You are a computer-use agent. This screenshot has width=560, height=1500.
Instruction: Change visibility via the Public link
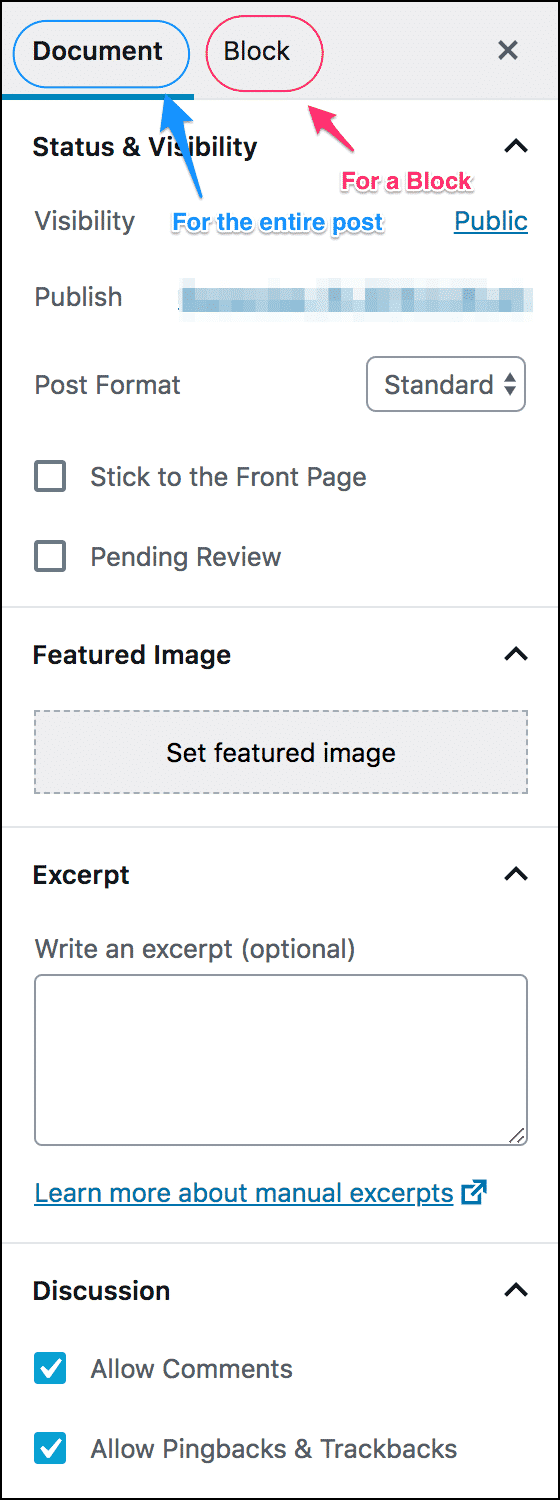(491, 221)
